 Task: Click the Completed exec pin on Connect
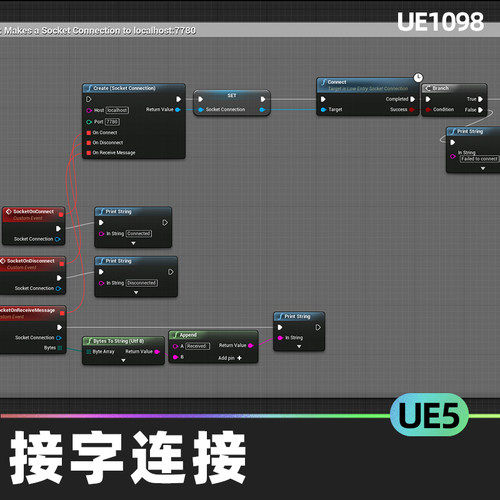coord(413,99)
